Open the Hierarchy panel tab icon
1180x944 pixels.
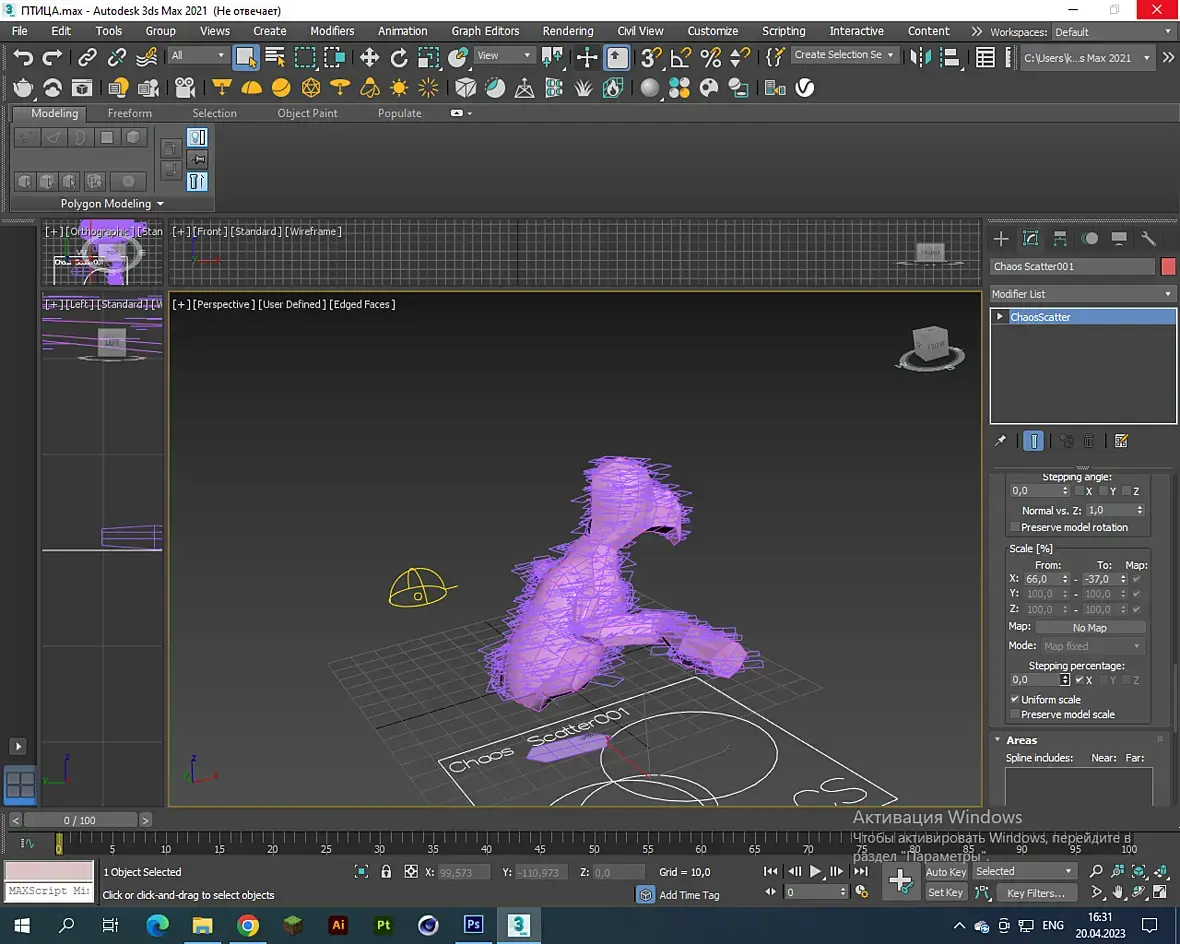tap(1060, 239)
